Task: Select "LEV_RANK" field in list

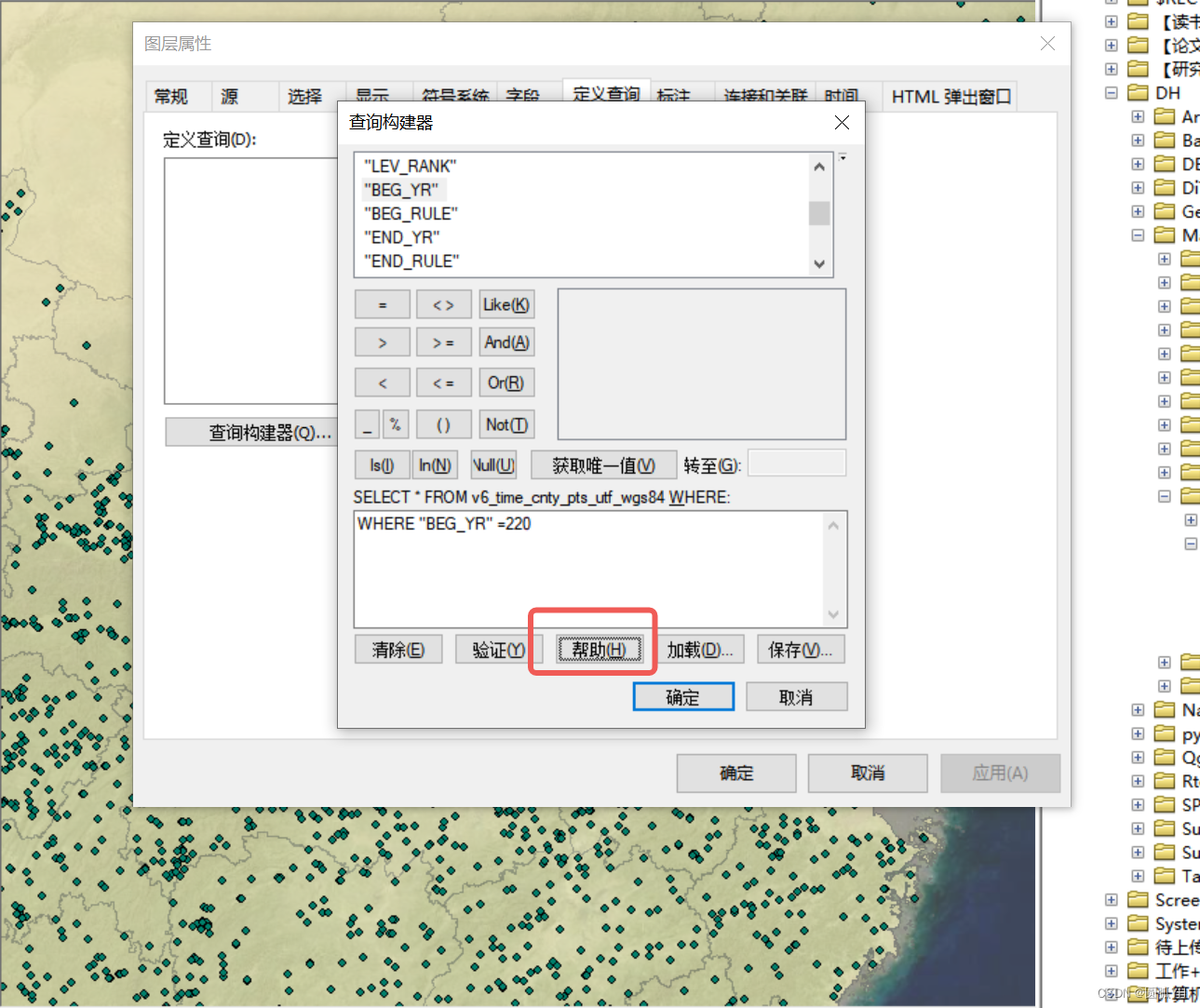Action: pos(411,166)
